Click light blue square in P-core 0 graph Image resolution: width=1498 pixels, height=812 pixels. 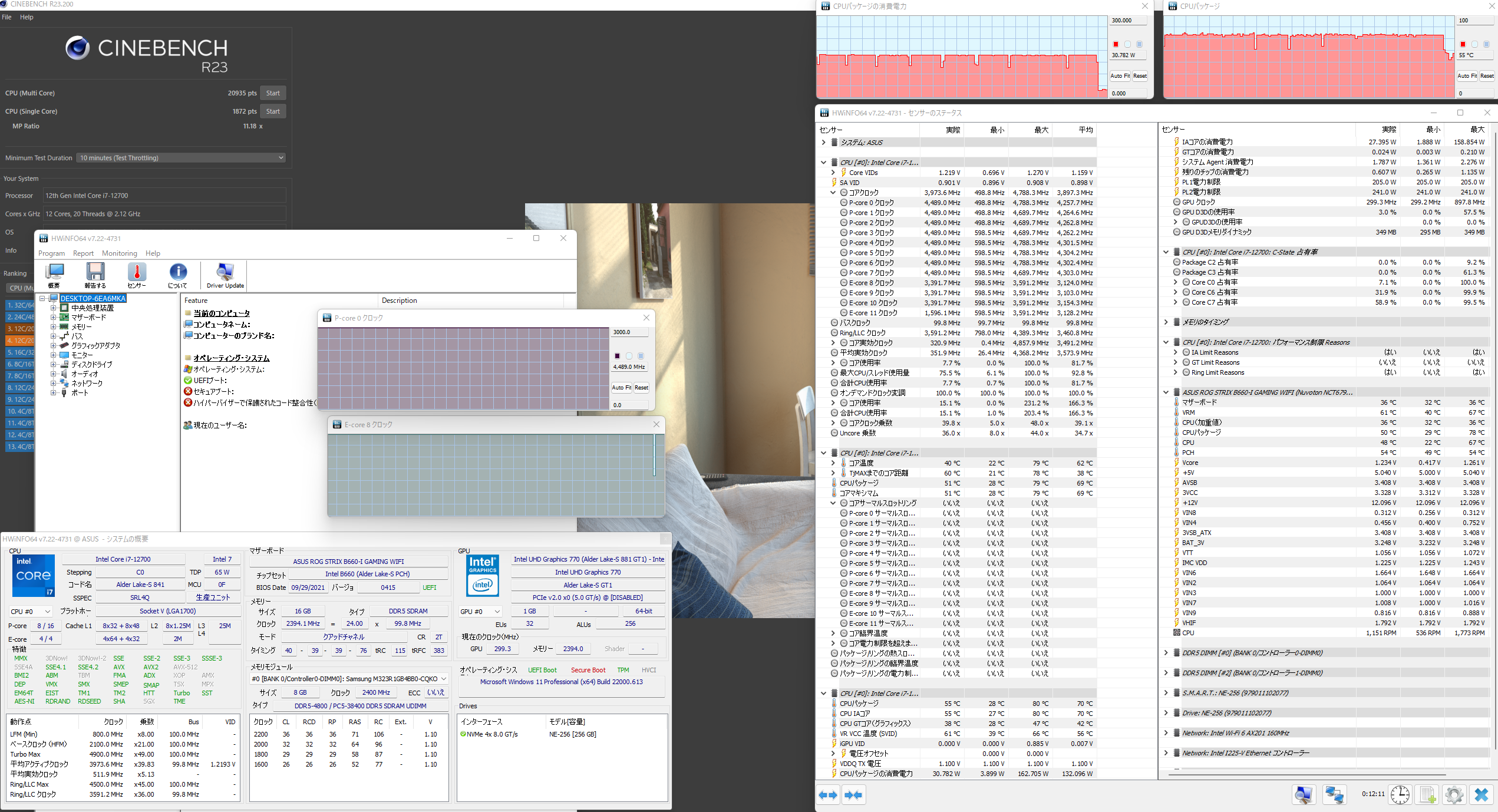coord(641,356)
